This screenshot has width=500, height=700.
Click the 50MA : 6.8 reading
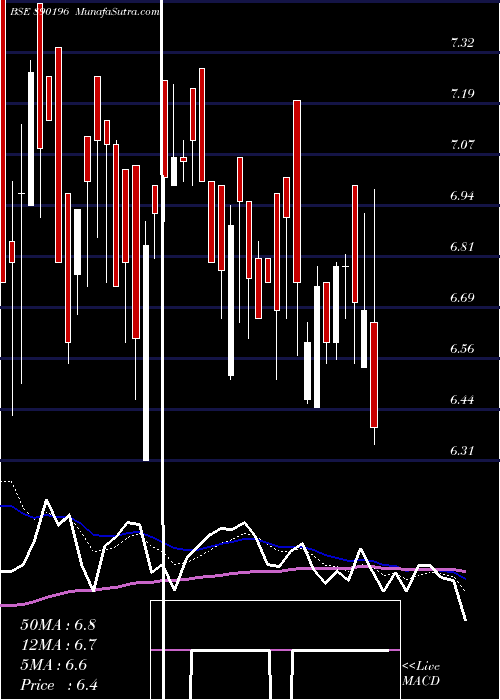click(58, 625)
